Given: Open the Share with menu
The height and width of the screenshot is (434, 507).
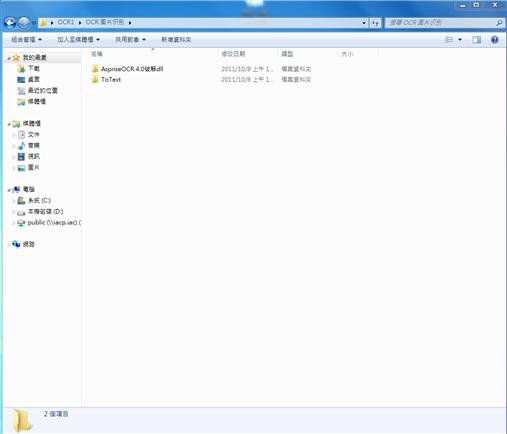Looking at the screenshot, I should click(130, 40).
